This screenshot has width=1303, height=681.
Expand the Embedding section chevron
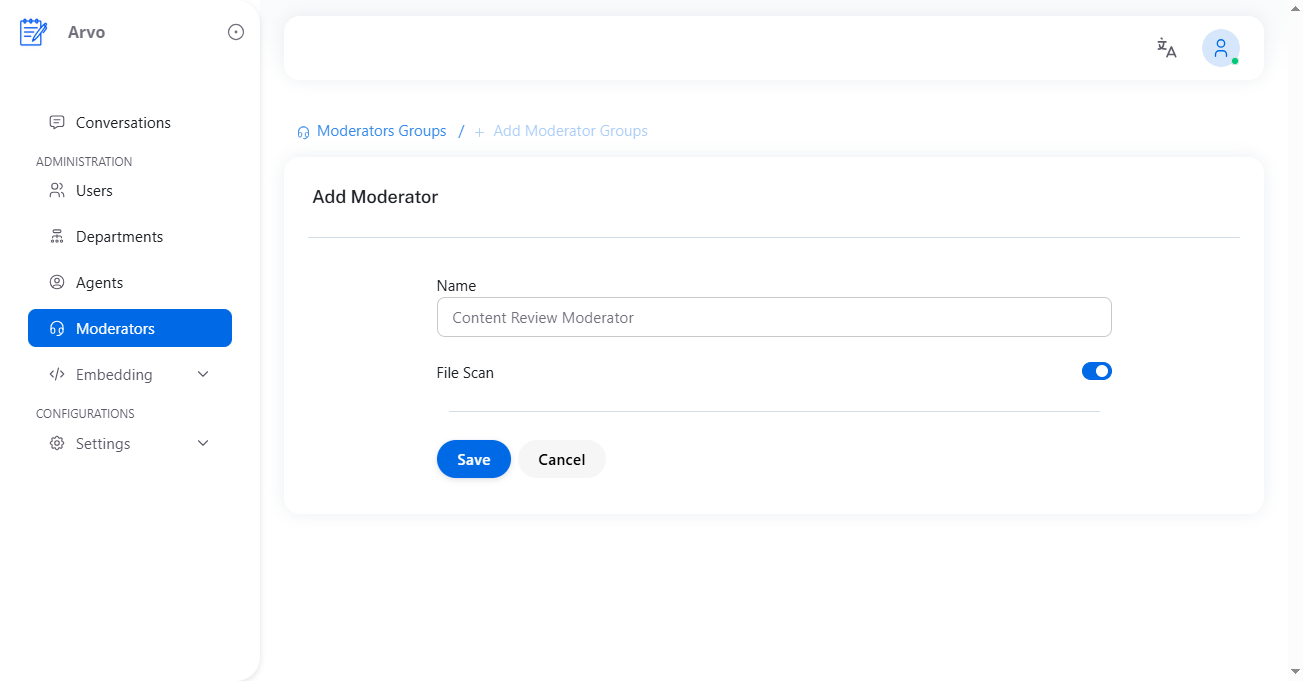tap(203, 374)
